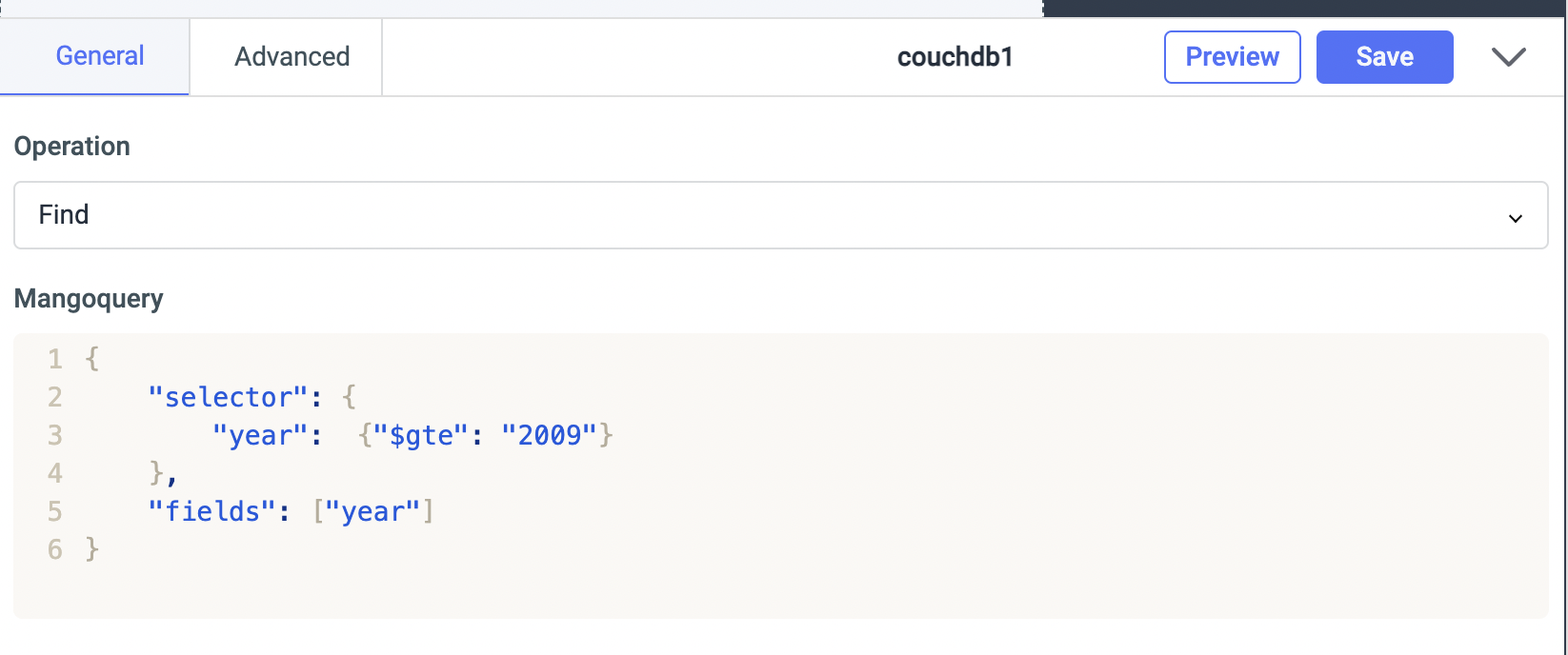This screenshot has height=655, width=1568.
Task: Place cursor on "selector" key in editor
Action: pyautogui.click(x=228, y=397)
